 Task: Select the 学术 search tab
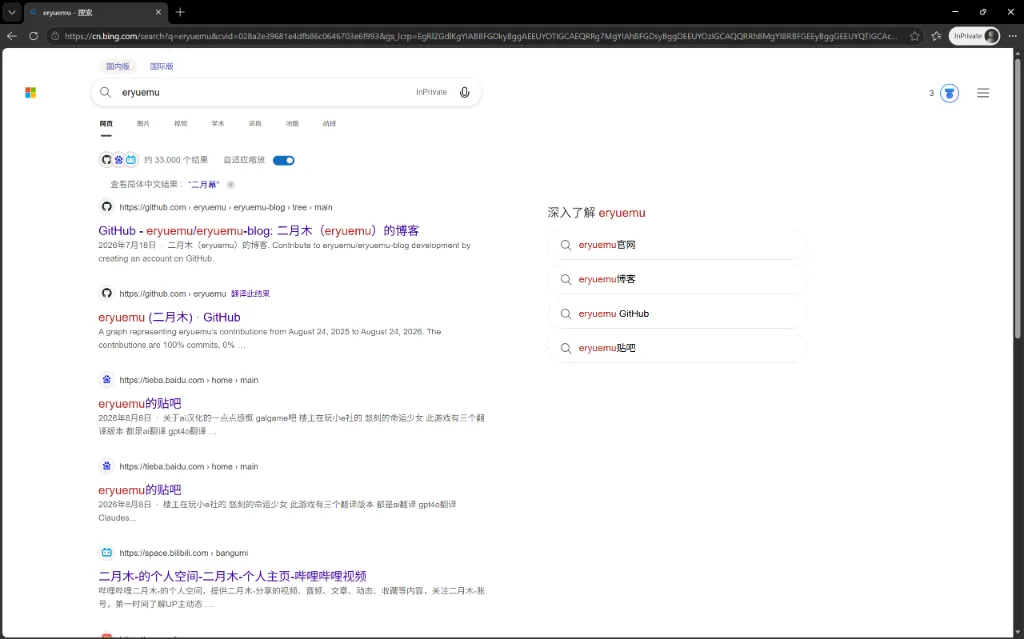pyautogui.click(x=217, y=123)
